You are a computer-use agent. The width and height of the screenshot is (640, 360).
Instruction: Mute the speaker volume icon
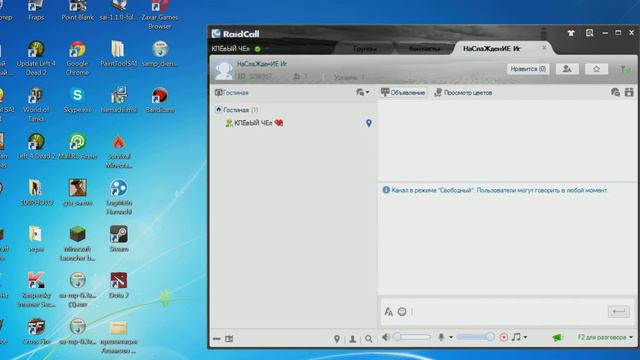click(386, 337)
